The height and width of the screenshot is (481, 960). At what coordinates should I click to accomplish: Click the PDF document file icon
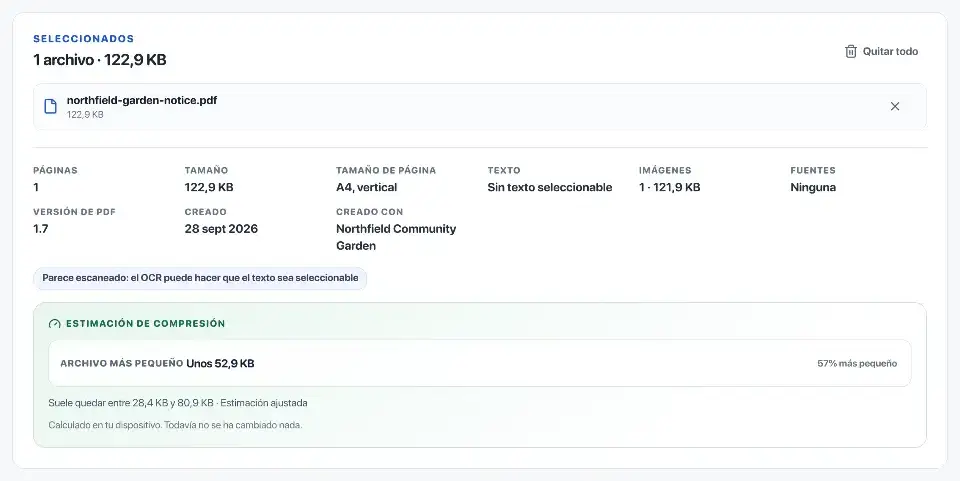[x=51, y=106]
